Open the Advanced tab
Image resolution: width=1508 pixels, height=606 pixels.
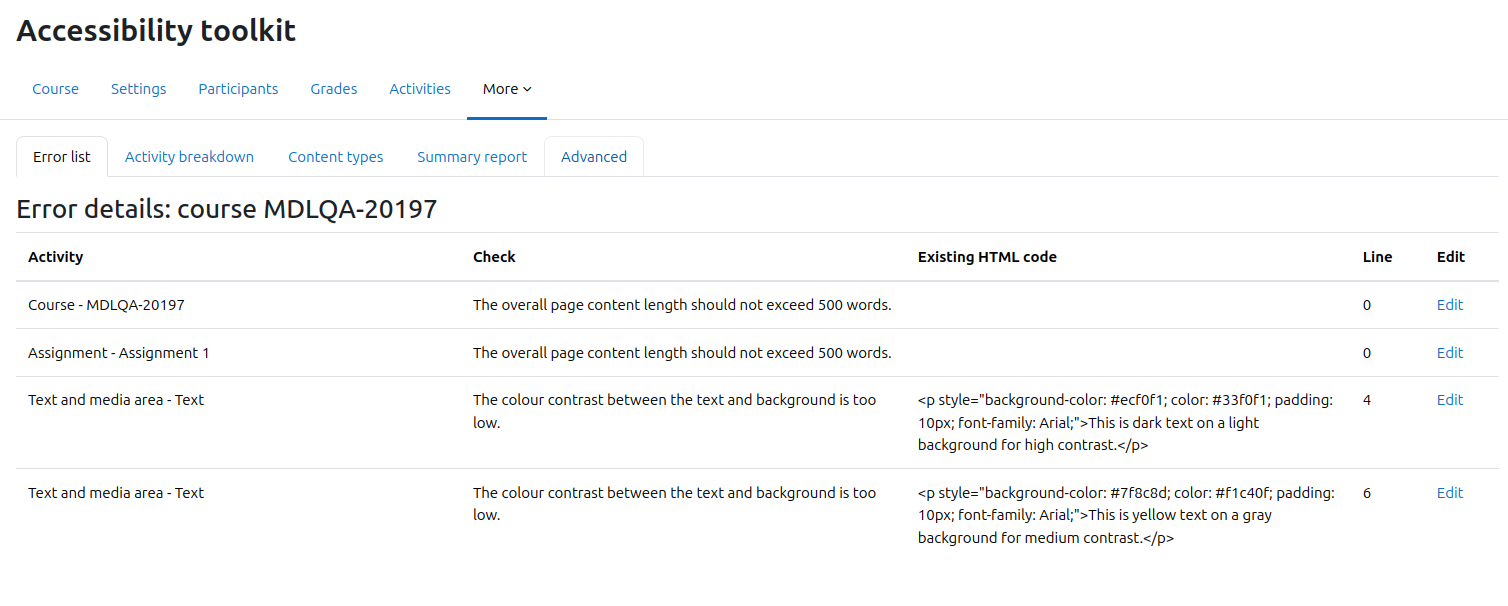(594, 157)
